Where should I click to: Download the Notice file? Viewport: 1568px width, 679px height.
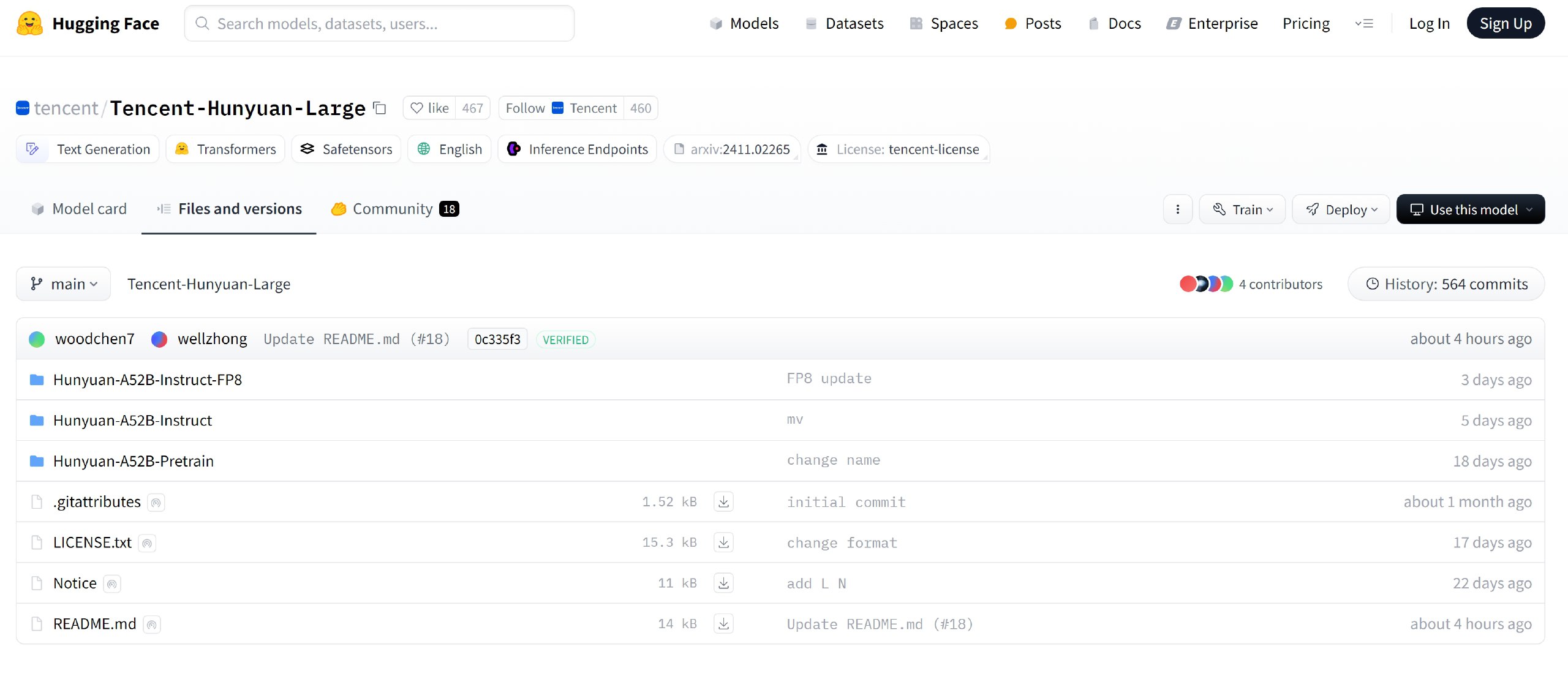tap(723, 583)
